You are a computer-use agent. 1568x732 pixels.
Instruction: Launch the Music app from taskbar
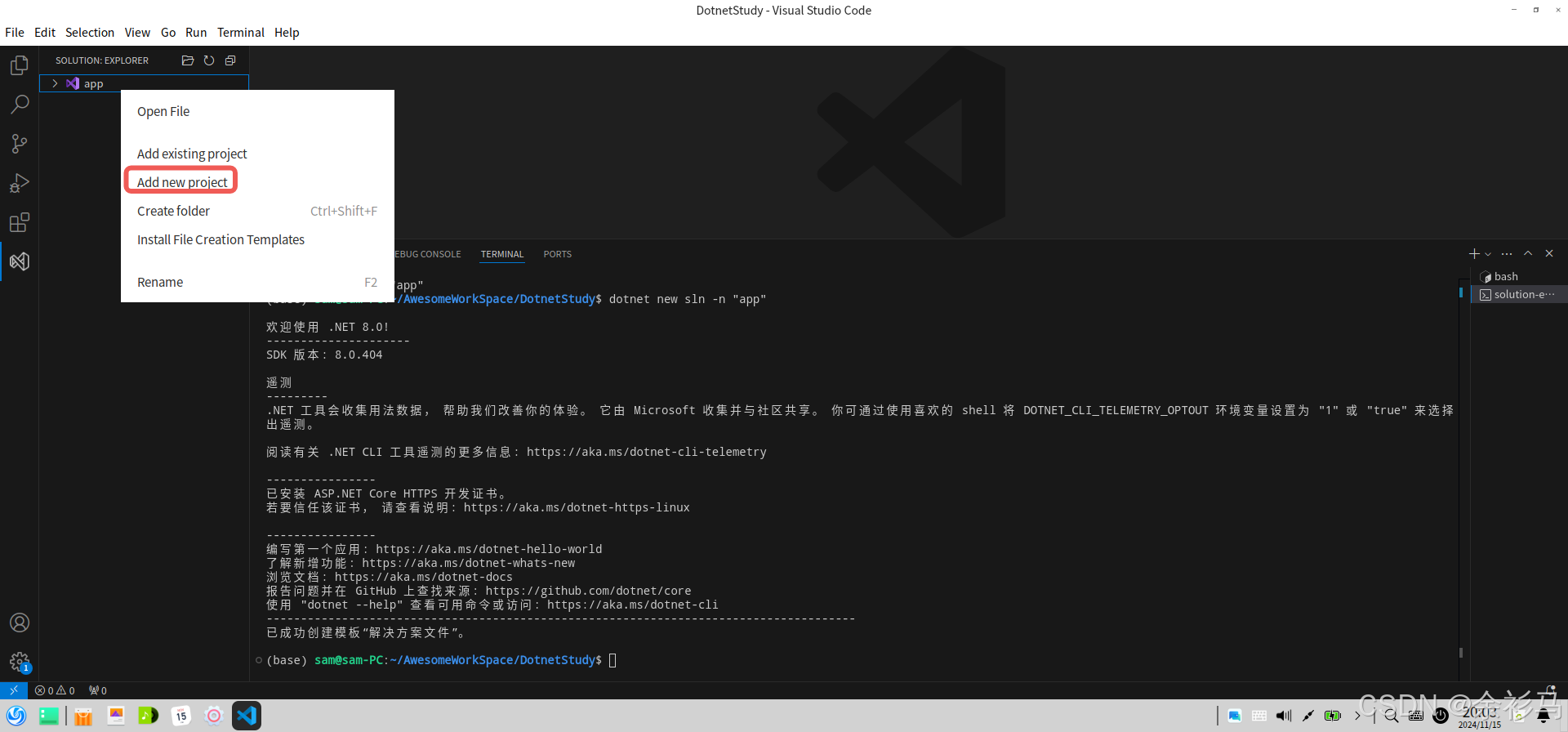coord(149,716)
